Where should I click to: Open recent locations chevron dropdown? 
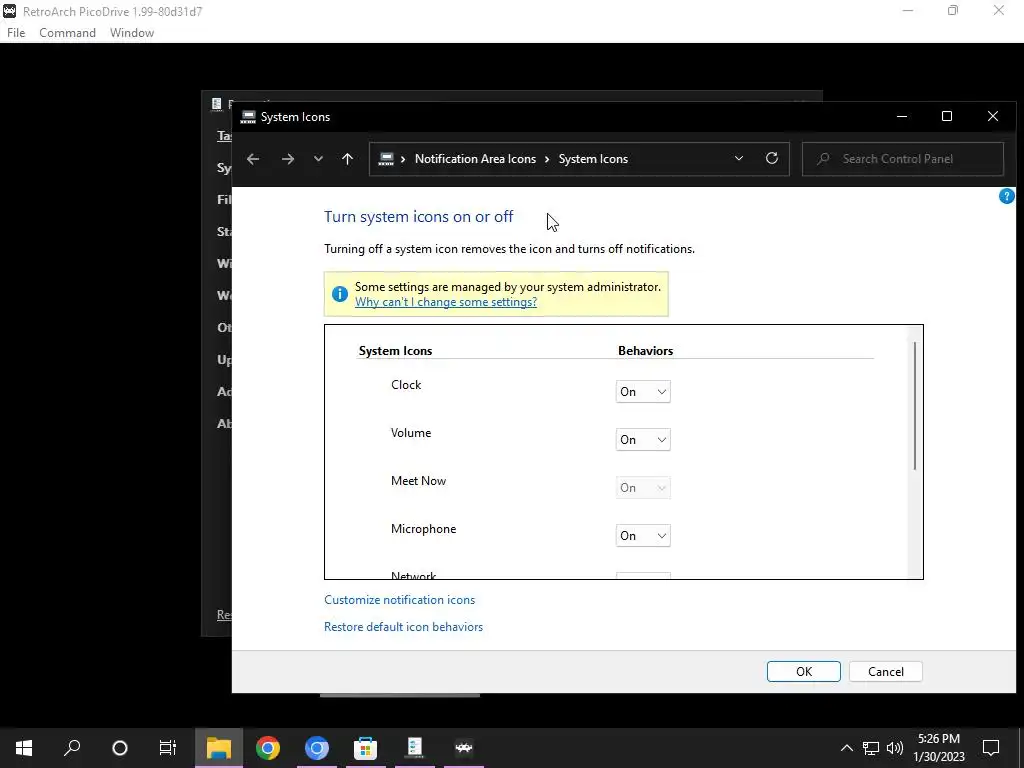tap(318, 159)
